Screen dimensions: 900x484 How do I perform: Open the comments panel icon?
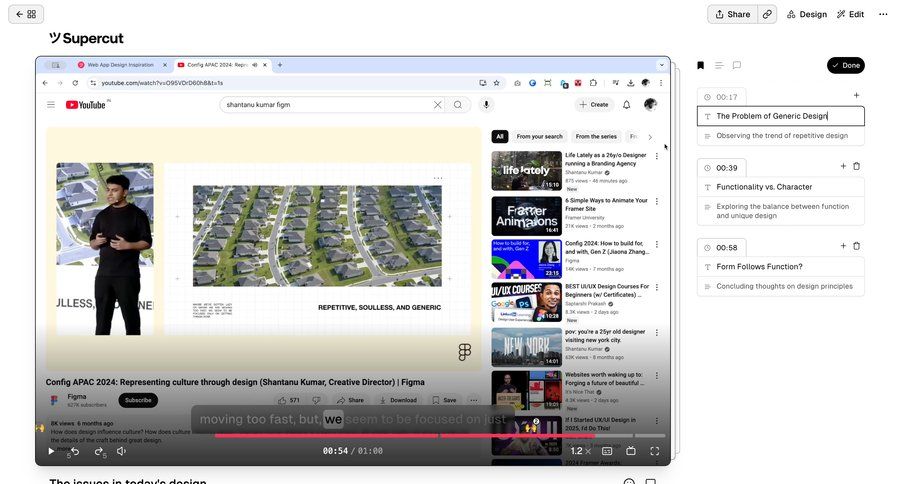point(736,65)
